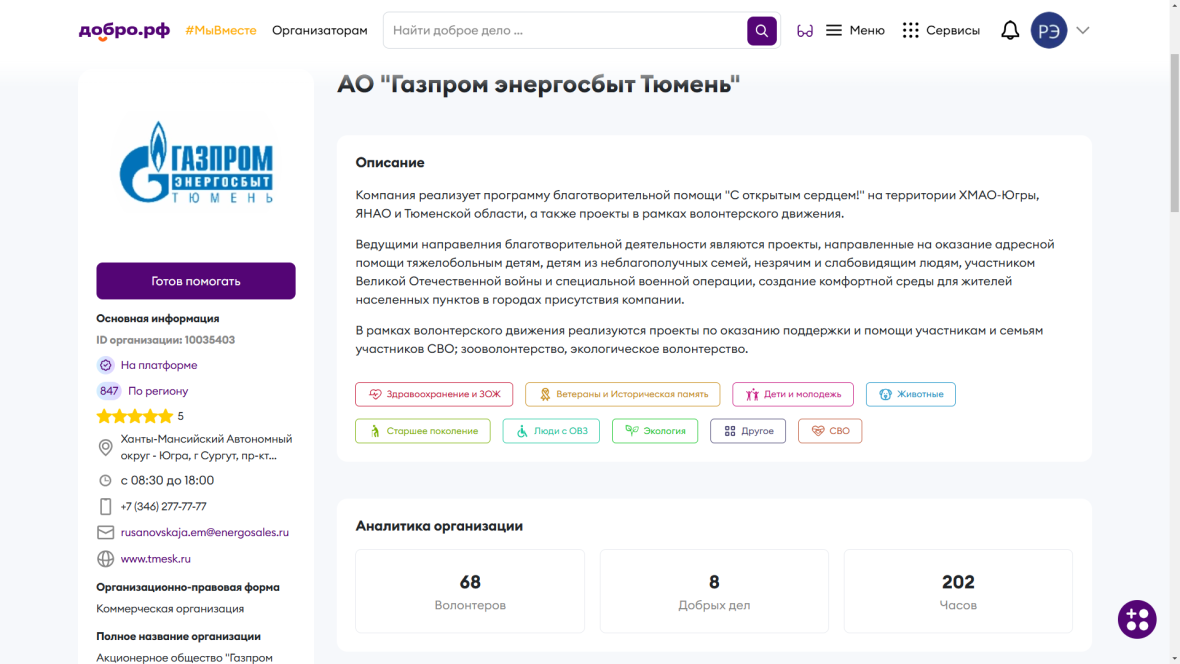
Task: Click the РЭ profile avatar
Action: pos(1049,31)
